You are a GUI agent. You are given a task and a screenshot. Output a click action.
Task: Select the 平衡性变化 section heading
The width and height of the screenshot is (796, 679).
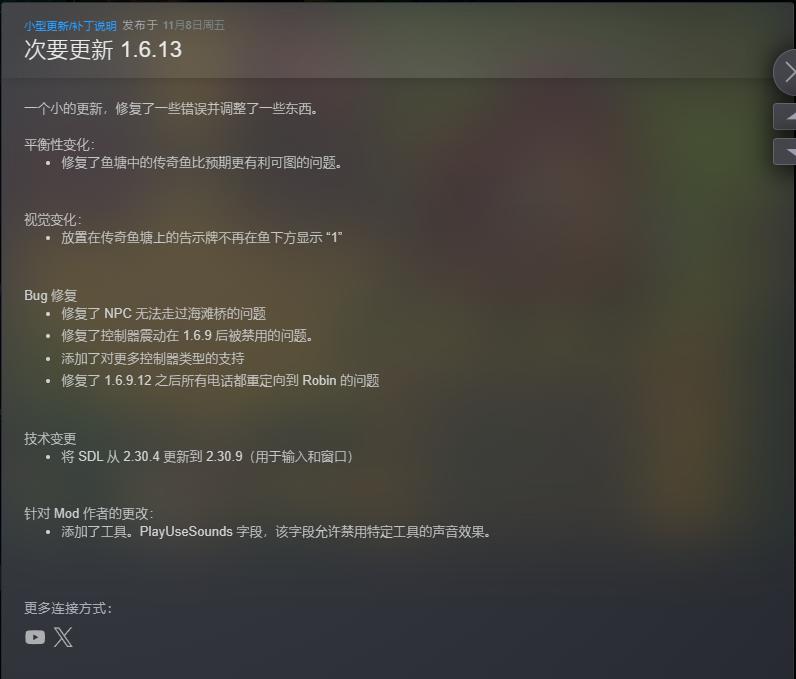point(59,145)
